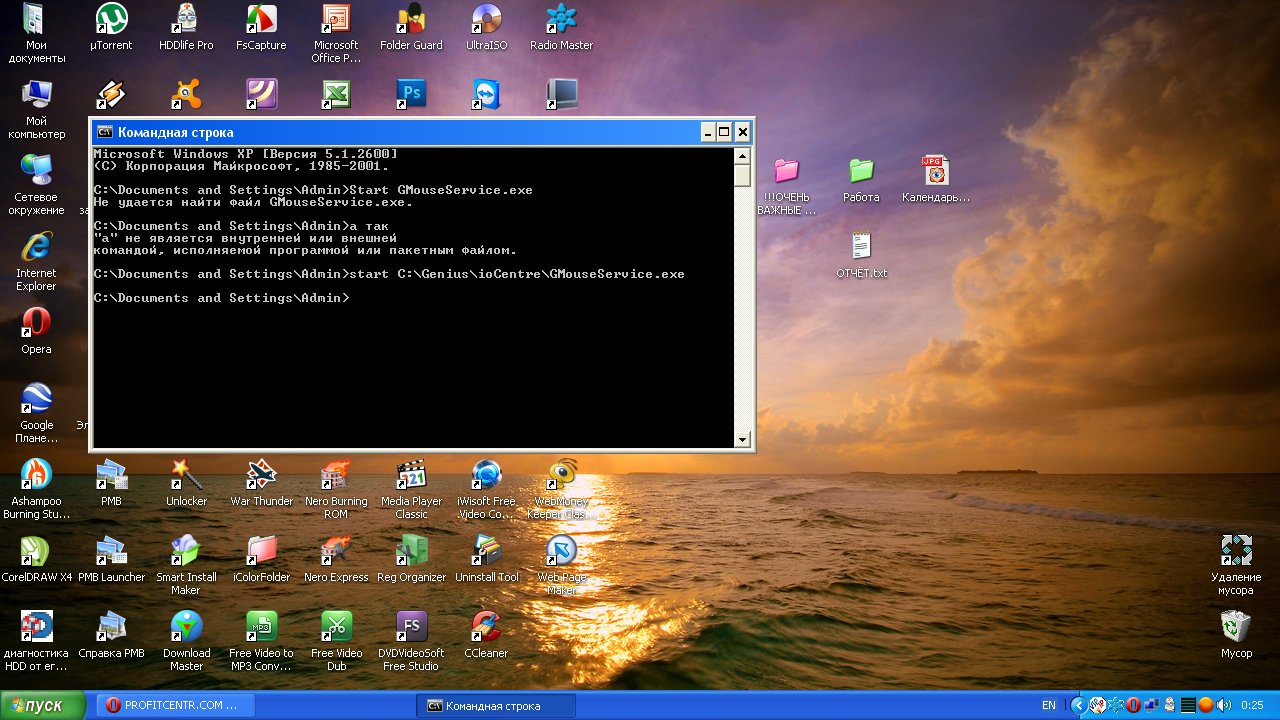Launch the UltraISO desktop icon
Viewport: 1280px width, 720px height.
(x=486, y=19)
